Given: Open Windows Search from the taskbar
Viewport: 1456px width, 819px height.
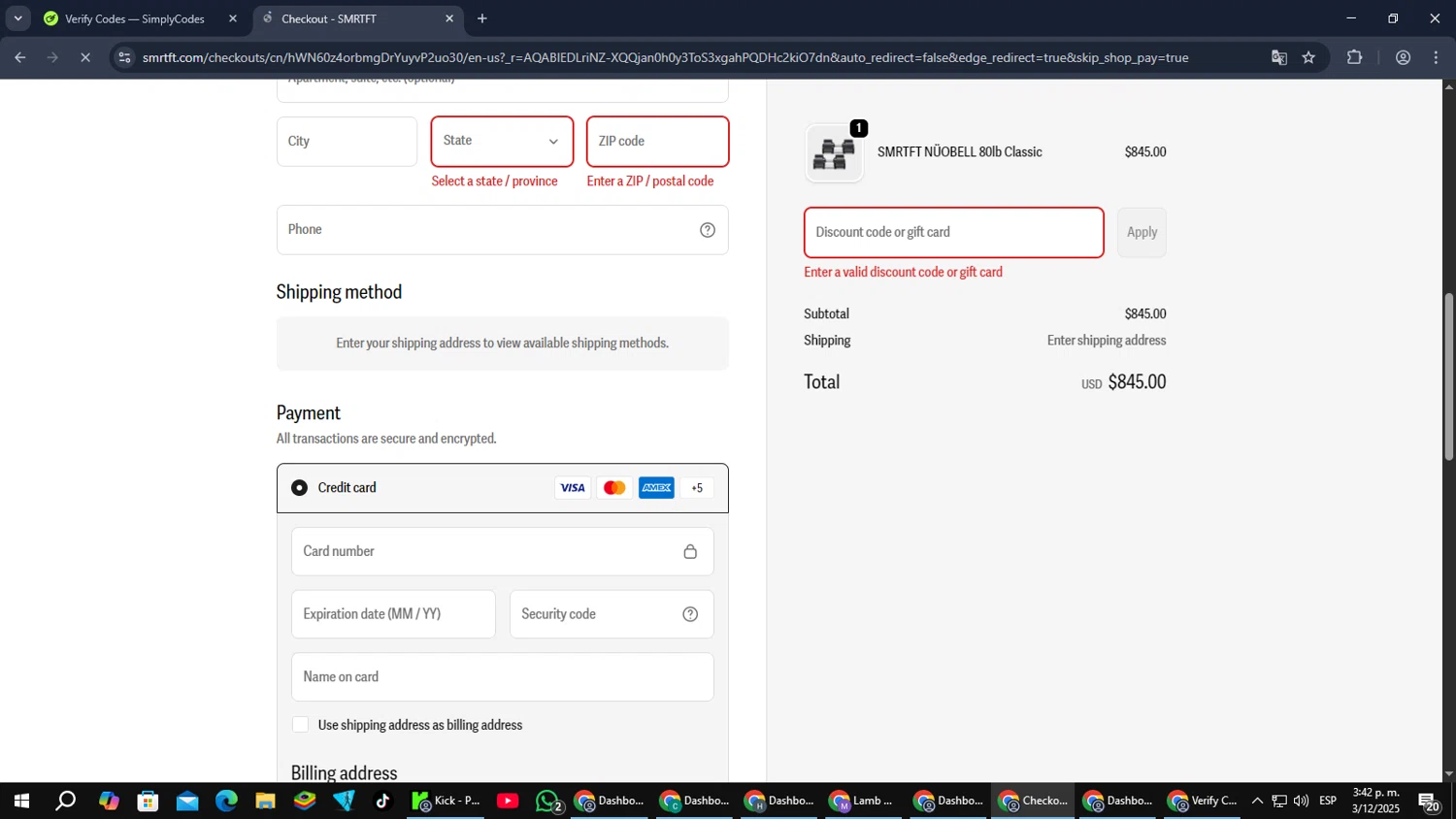Looking at the screenshot, I should click(x=65, y=801).
